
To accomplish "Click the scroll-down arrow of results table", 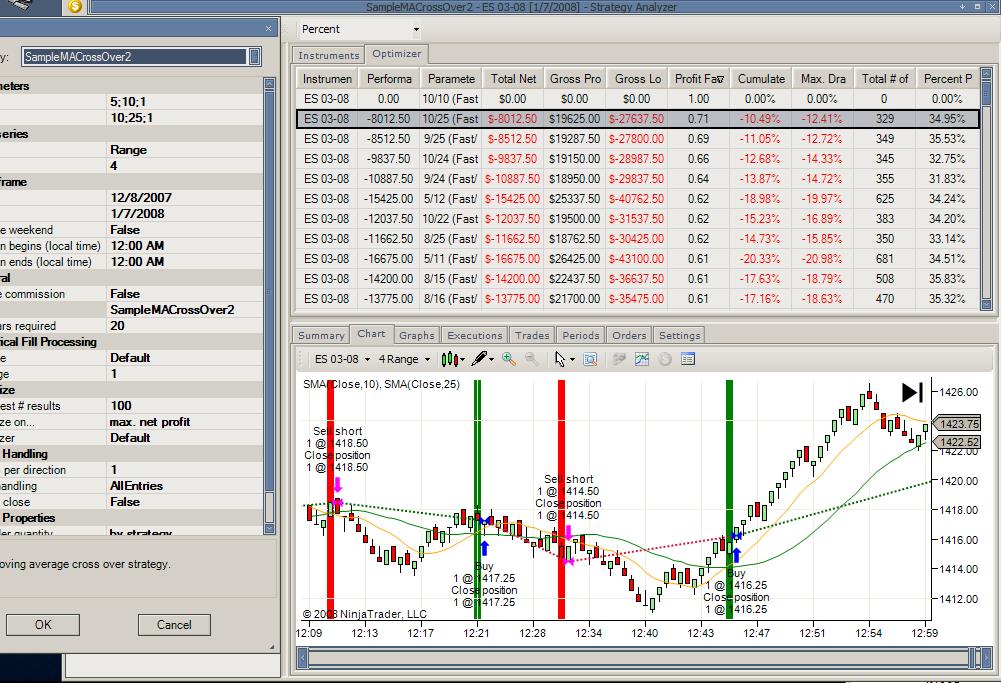I will tap(986, 305).
